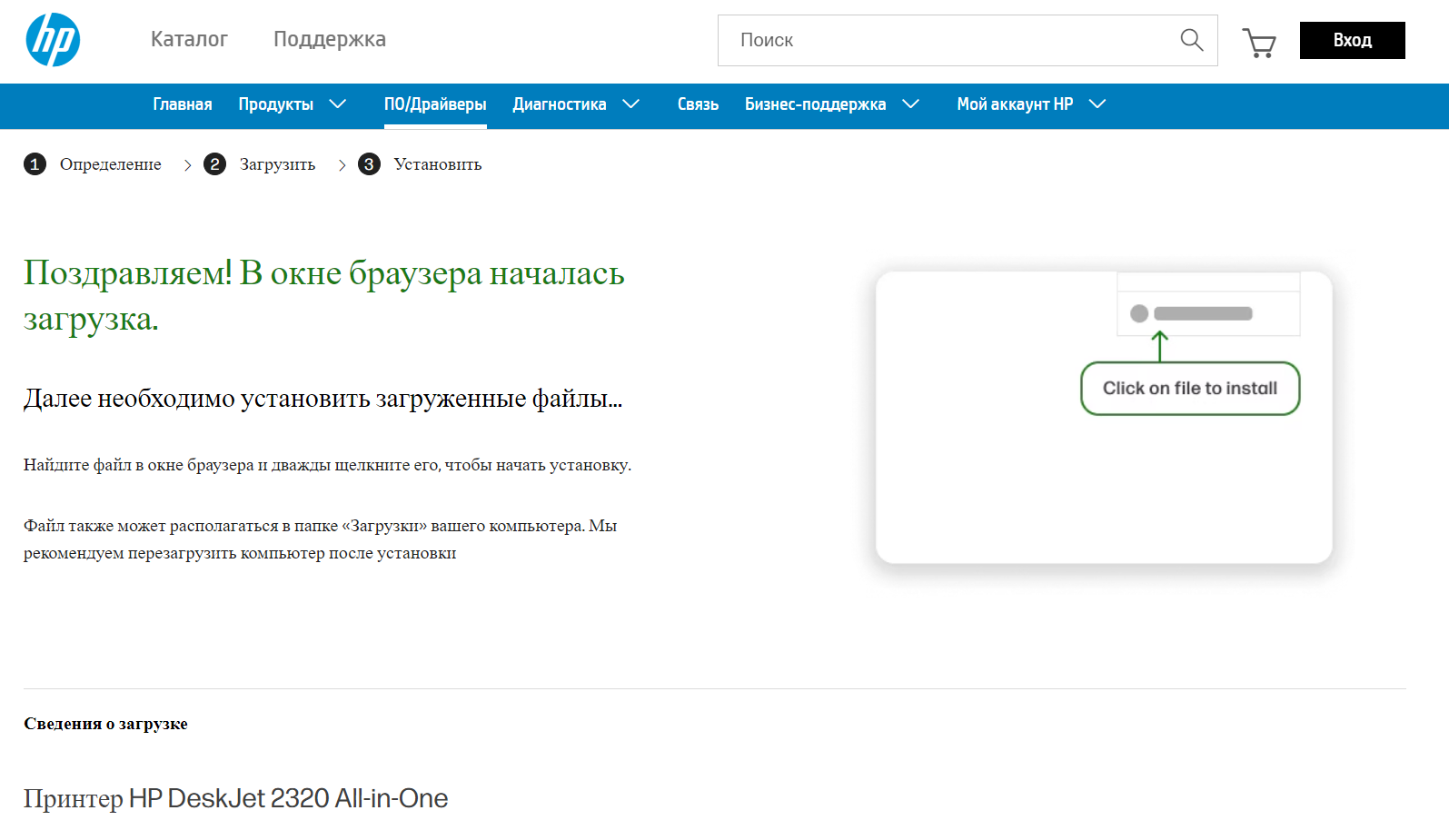Expand the Продукты dropdown chevron
Viewport: 1449px width, 840px height.
[338, 104]
